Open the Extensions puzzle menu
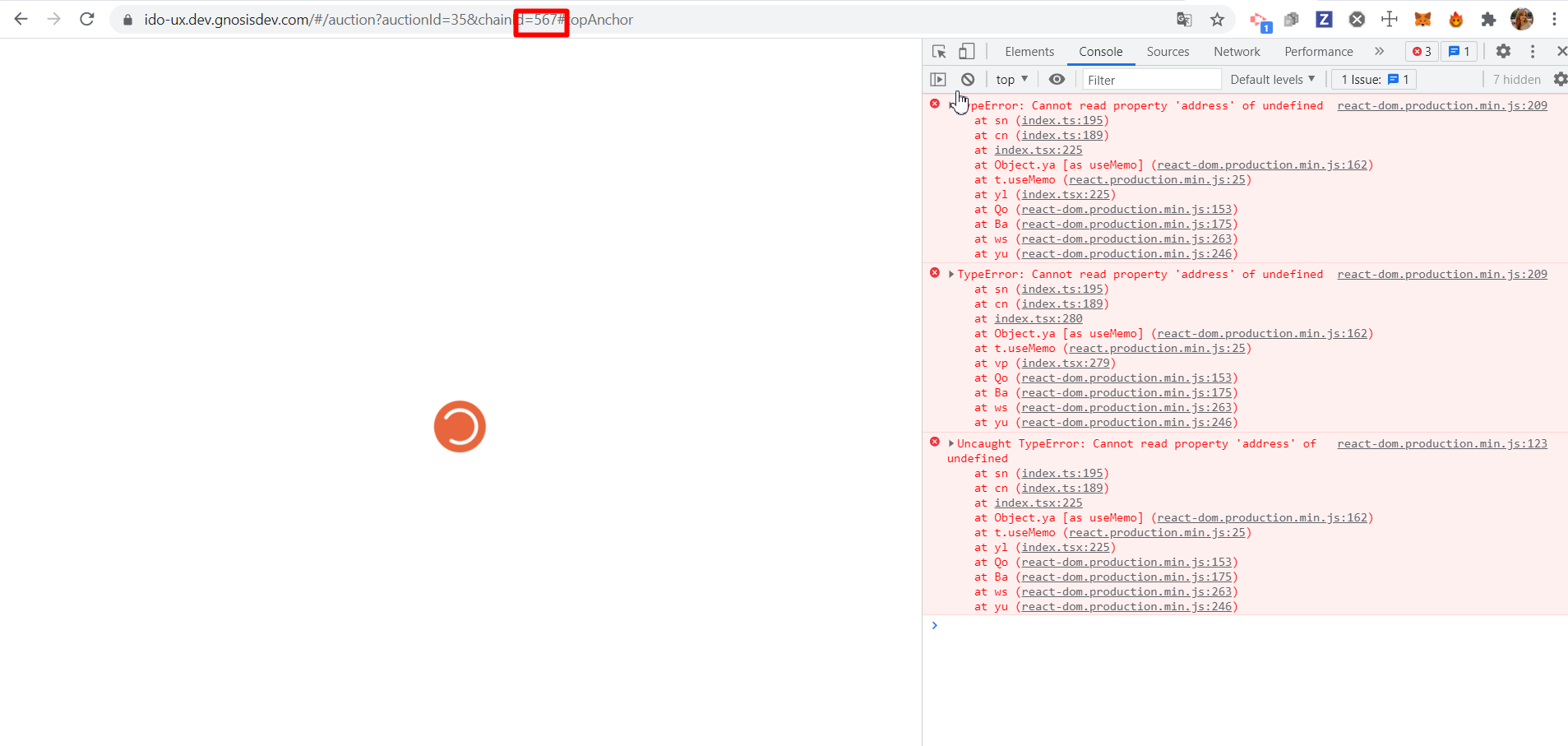 1488,19
